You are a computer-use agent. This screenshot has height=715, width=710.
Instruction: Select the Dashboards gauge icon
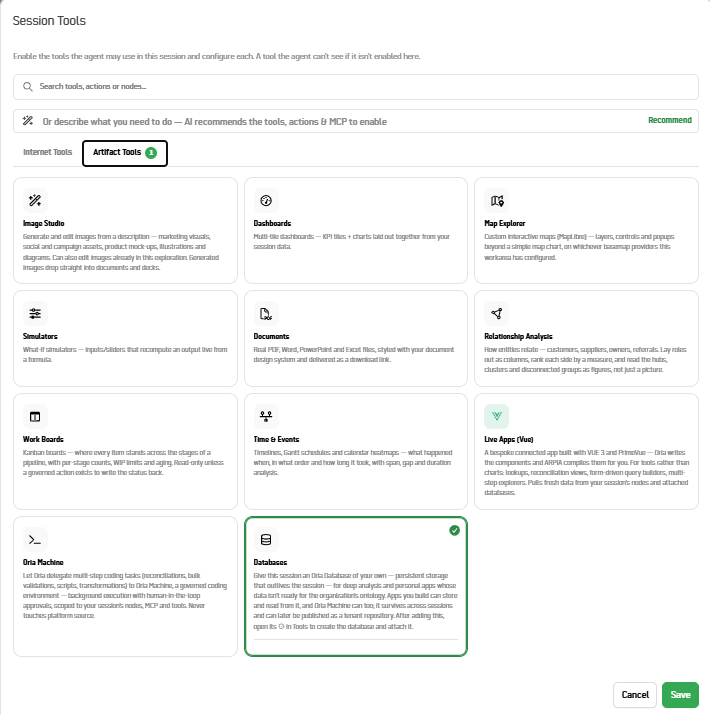tap(266, 200)
